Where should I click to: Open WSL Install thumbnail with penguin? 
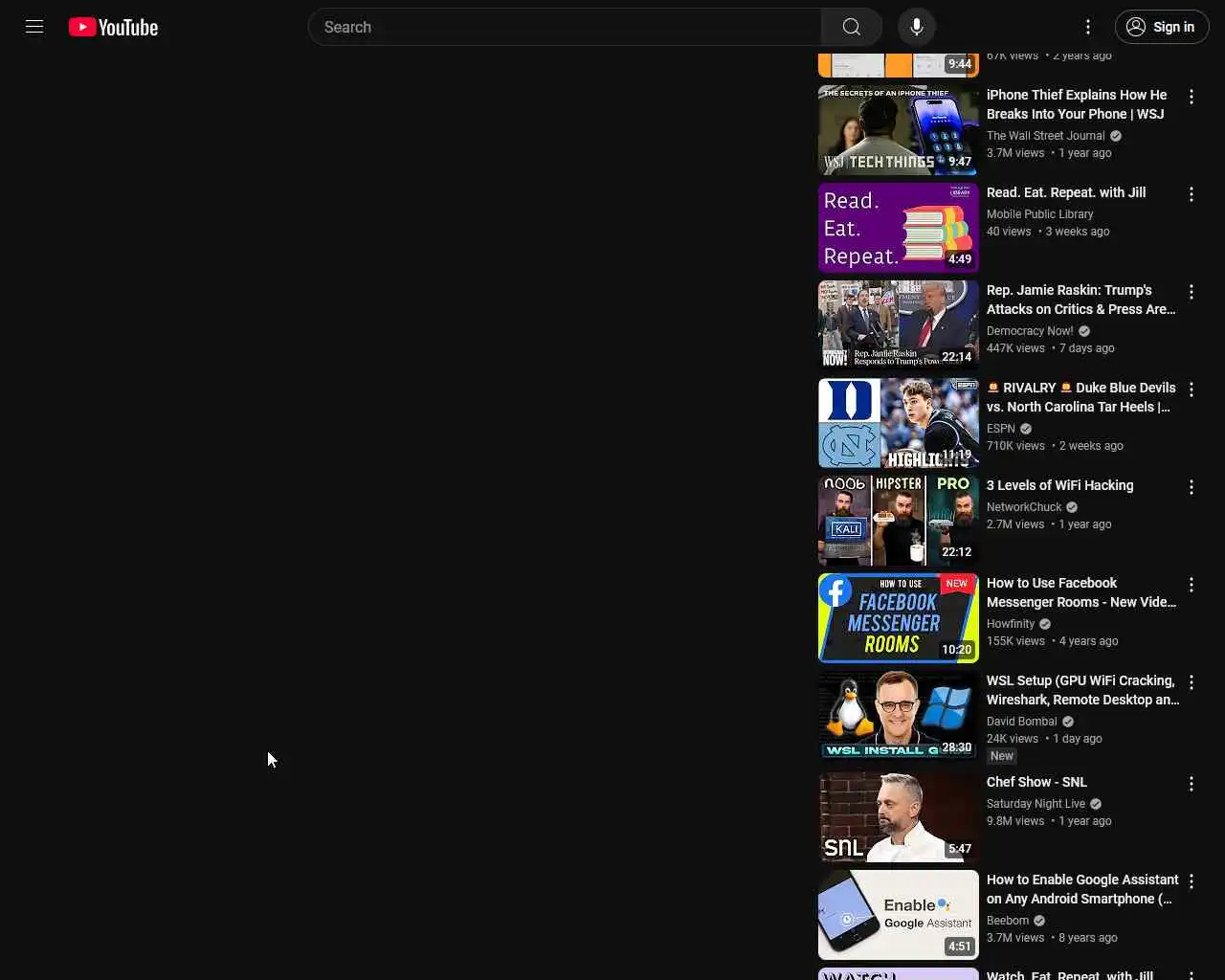point(899,716)
